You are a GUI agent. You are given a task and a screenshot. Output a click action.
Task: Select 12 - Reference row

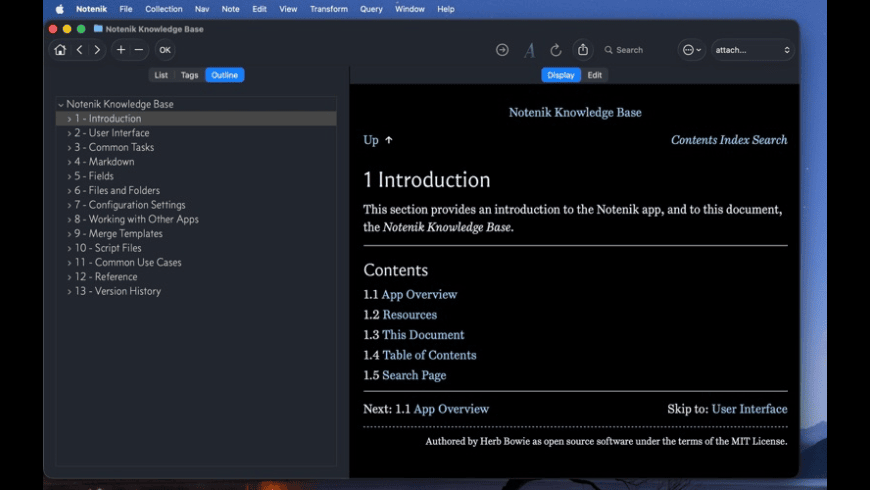tap(196, 277)
